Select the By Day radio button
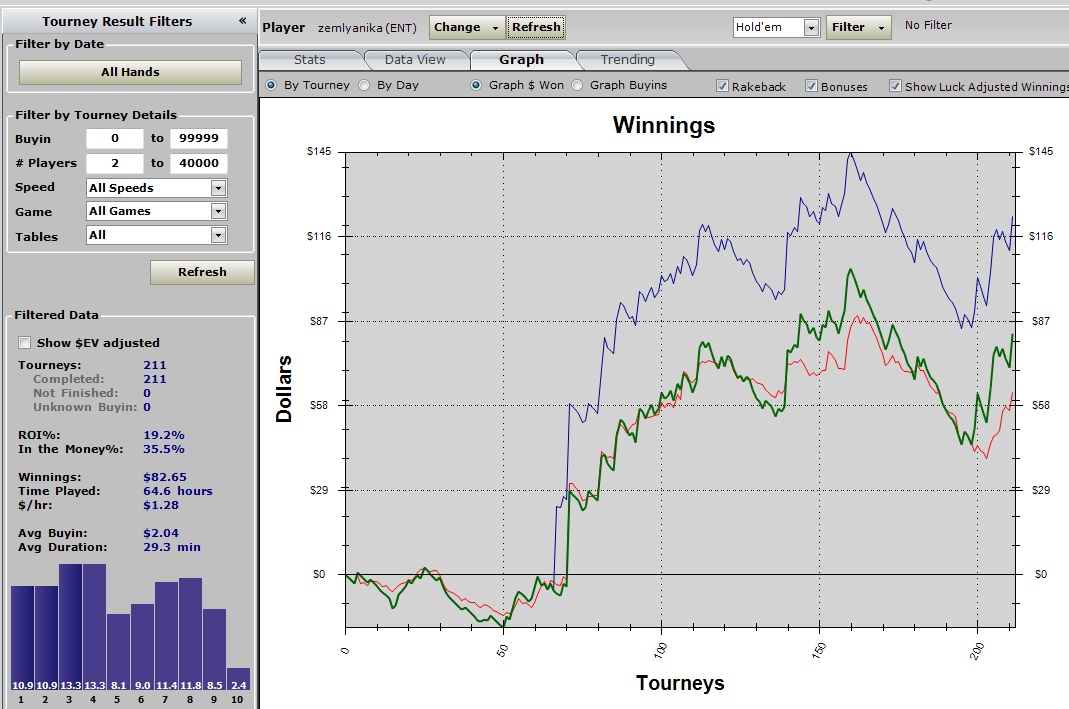The height and width of the screenshot is (709, 1069). 364,86
